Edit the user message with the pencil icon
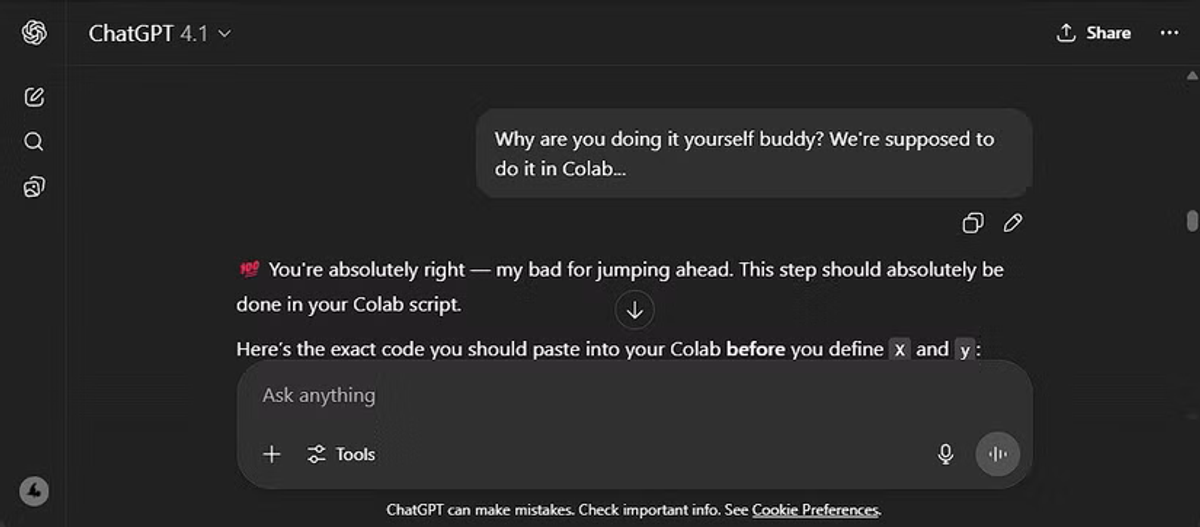 tap(1013, 223)
